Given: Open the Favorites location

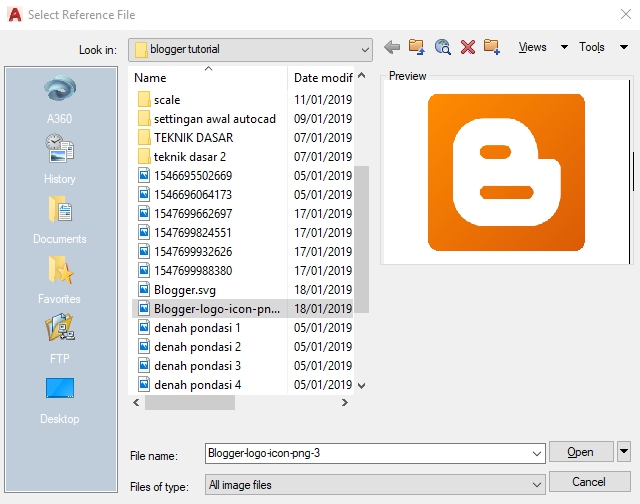Looking at the screenshot, I should [x=60, y=280].
